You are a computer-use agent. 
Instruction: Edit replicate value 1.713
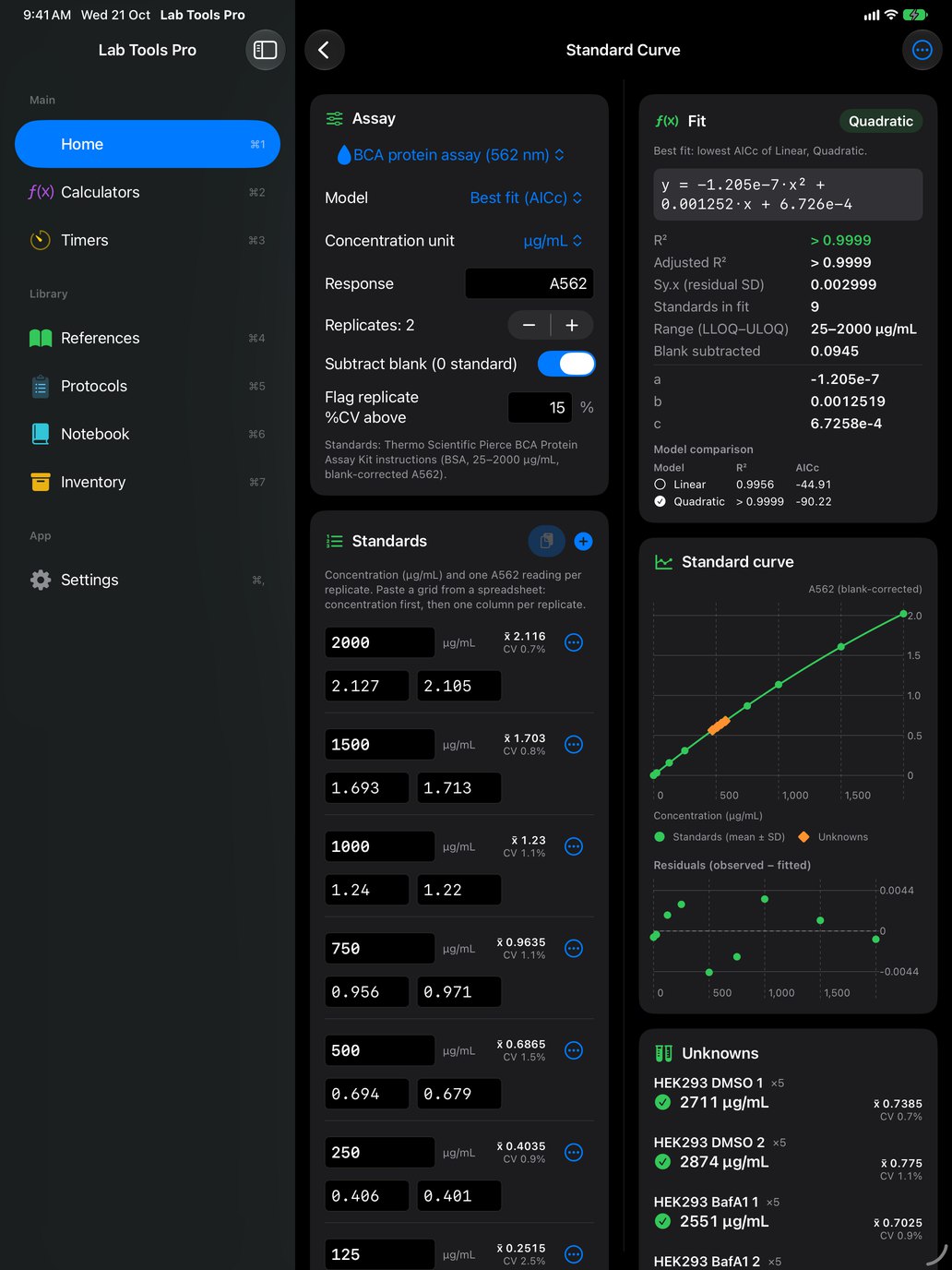459,788
